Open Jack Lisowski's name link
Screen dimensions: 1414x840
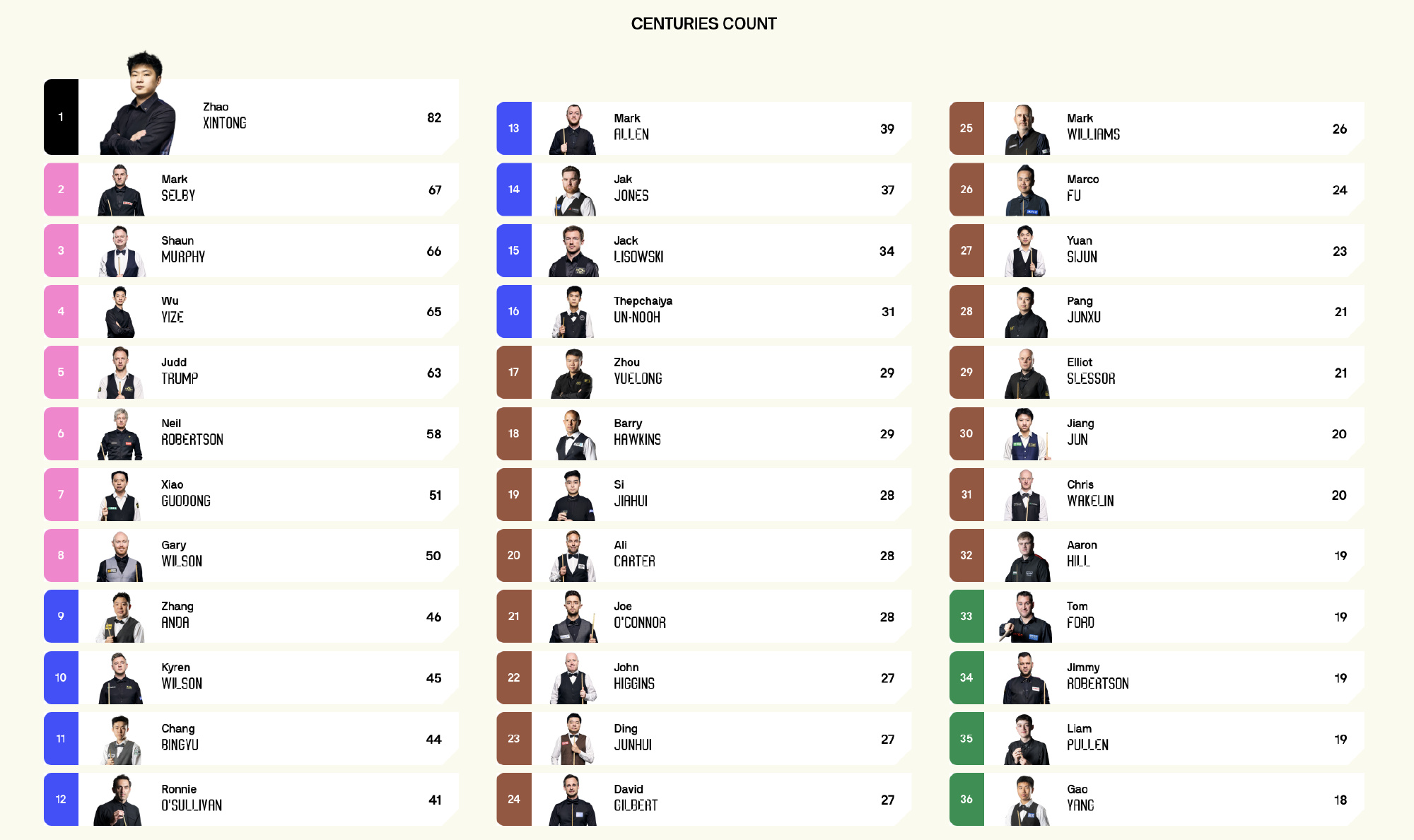[638, 250]
